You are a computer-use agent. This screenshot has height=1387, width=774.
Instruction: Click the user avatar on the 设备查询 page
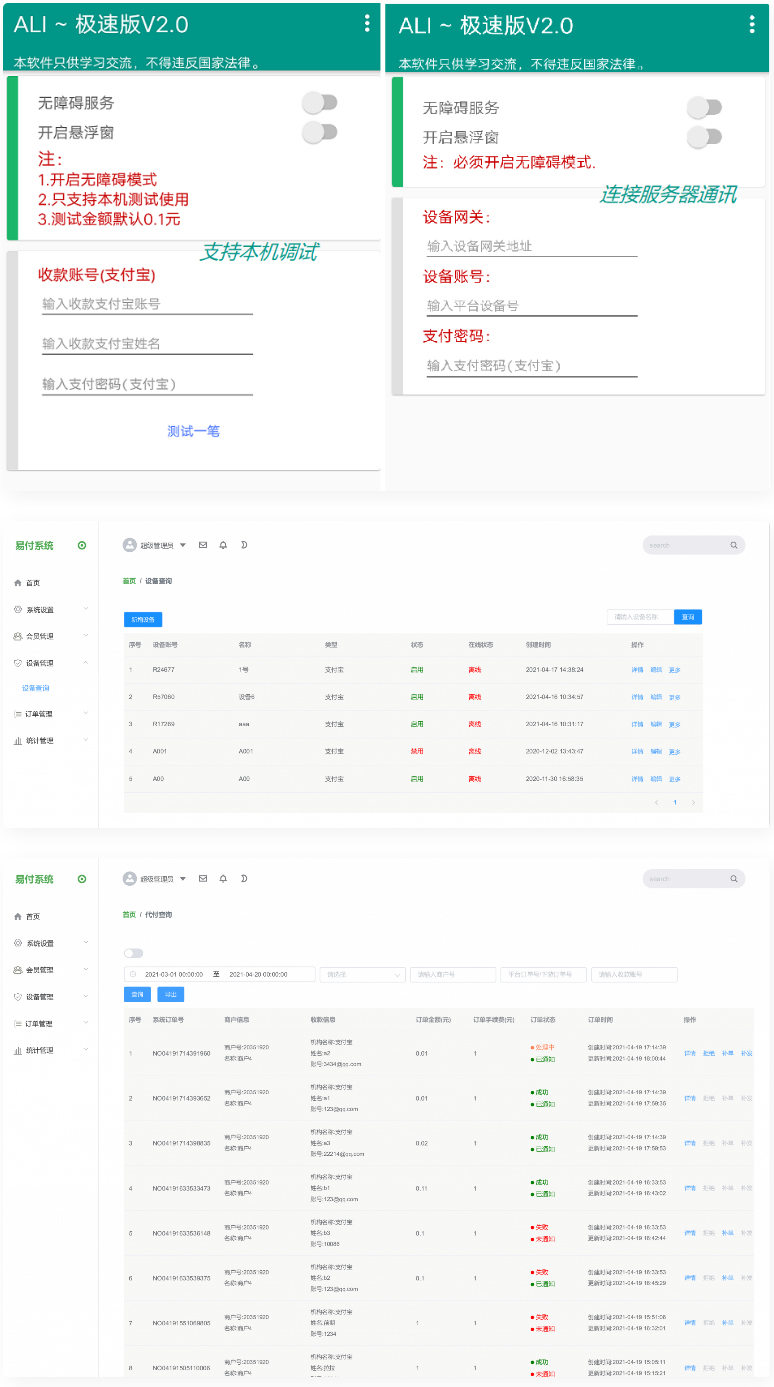click(129, 545)
